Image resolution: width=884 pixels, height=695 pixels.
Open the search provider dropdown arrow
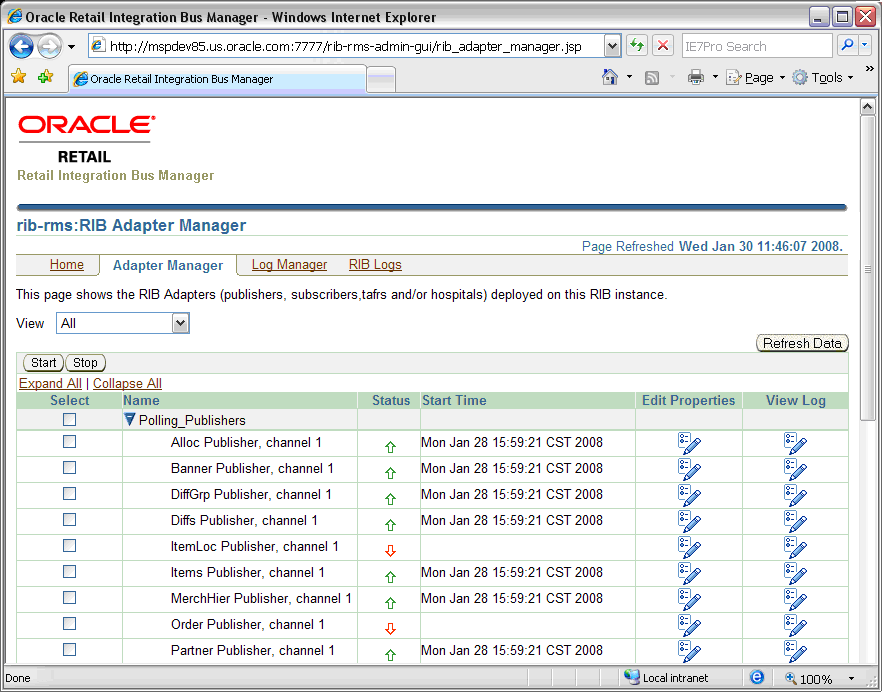(x=864, y=46)
